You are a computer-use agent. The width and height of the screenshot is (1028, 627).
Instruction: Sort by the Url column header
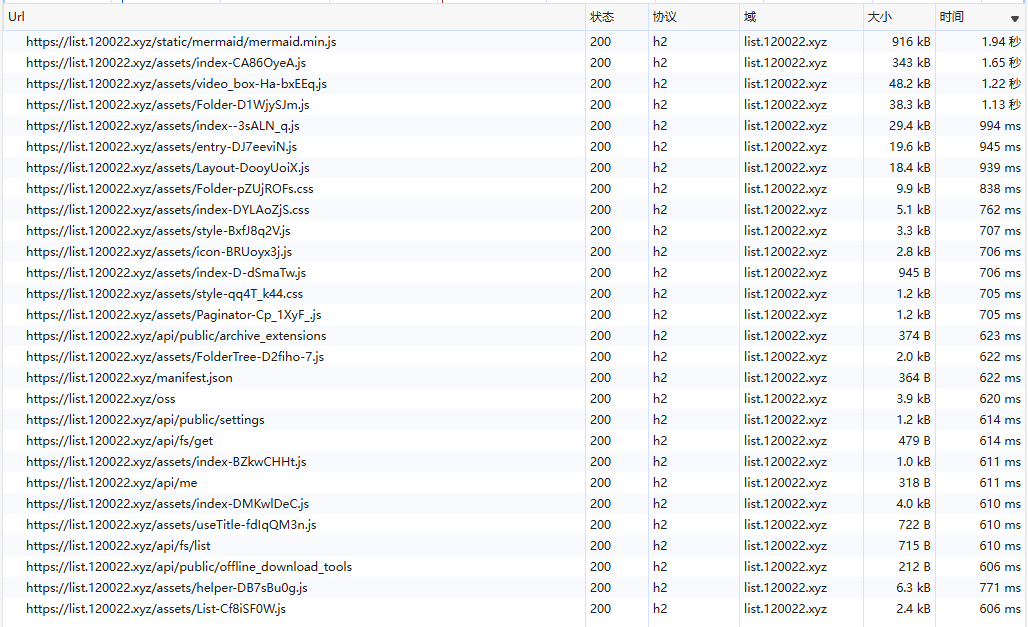pos(16,17)
